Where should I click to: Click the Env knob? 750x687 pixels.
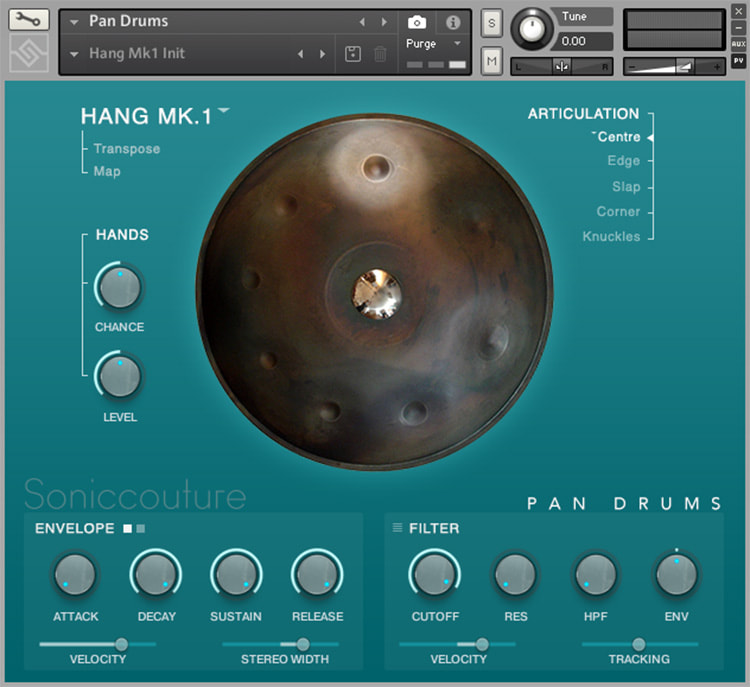[x=676, y=575]
